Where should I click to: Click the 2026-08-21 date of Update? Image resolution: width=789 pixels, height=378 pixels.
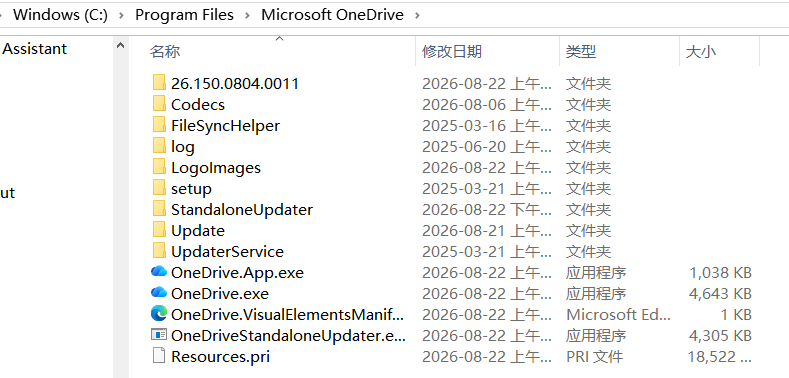(487, 231)
